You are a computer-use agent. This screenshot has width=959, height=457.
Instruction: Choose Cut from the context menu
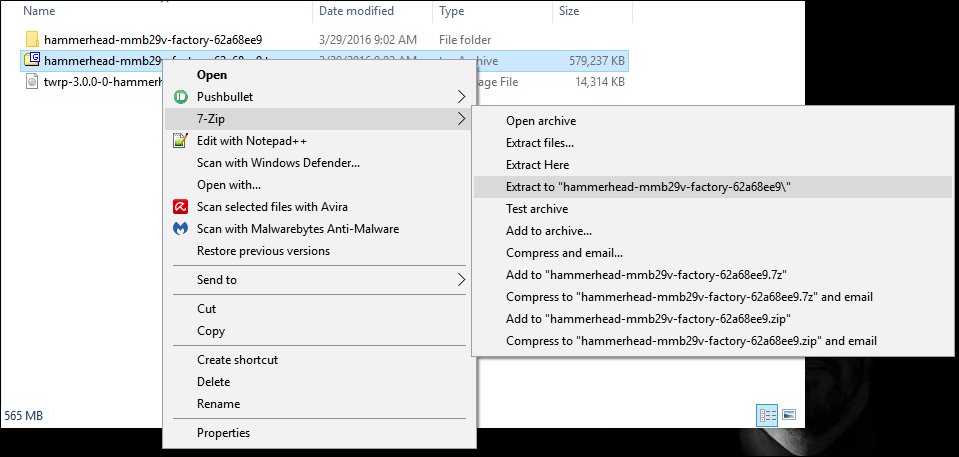[x=320, y=309]
